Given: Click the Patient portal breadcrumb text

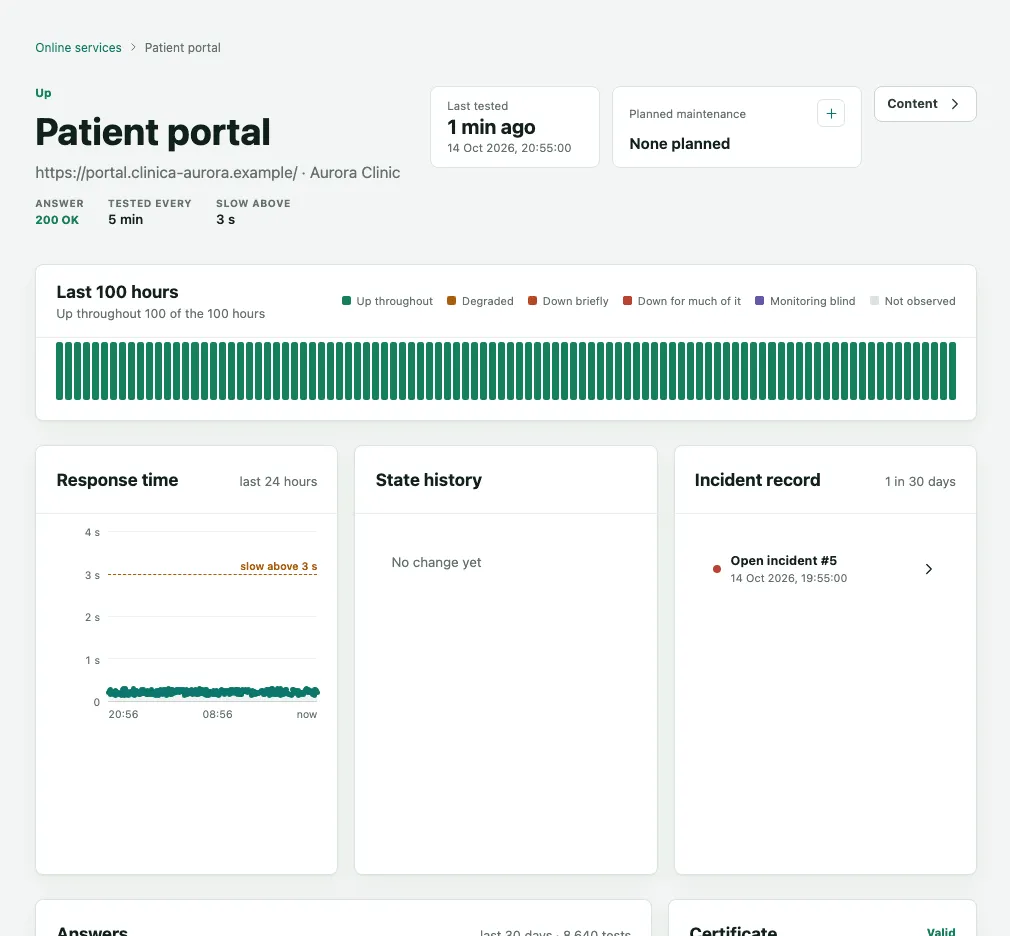Looking at the screenshot, I should point(182,48).
